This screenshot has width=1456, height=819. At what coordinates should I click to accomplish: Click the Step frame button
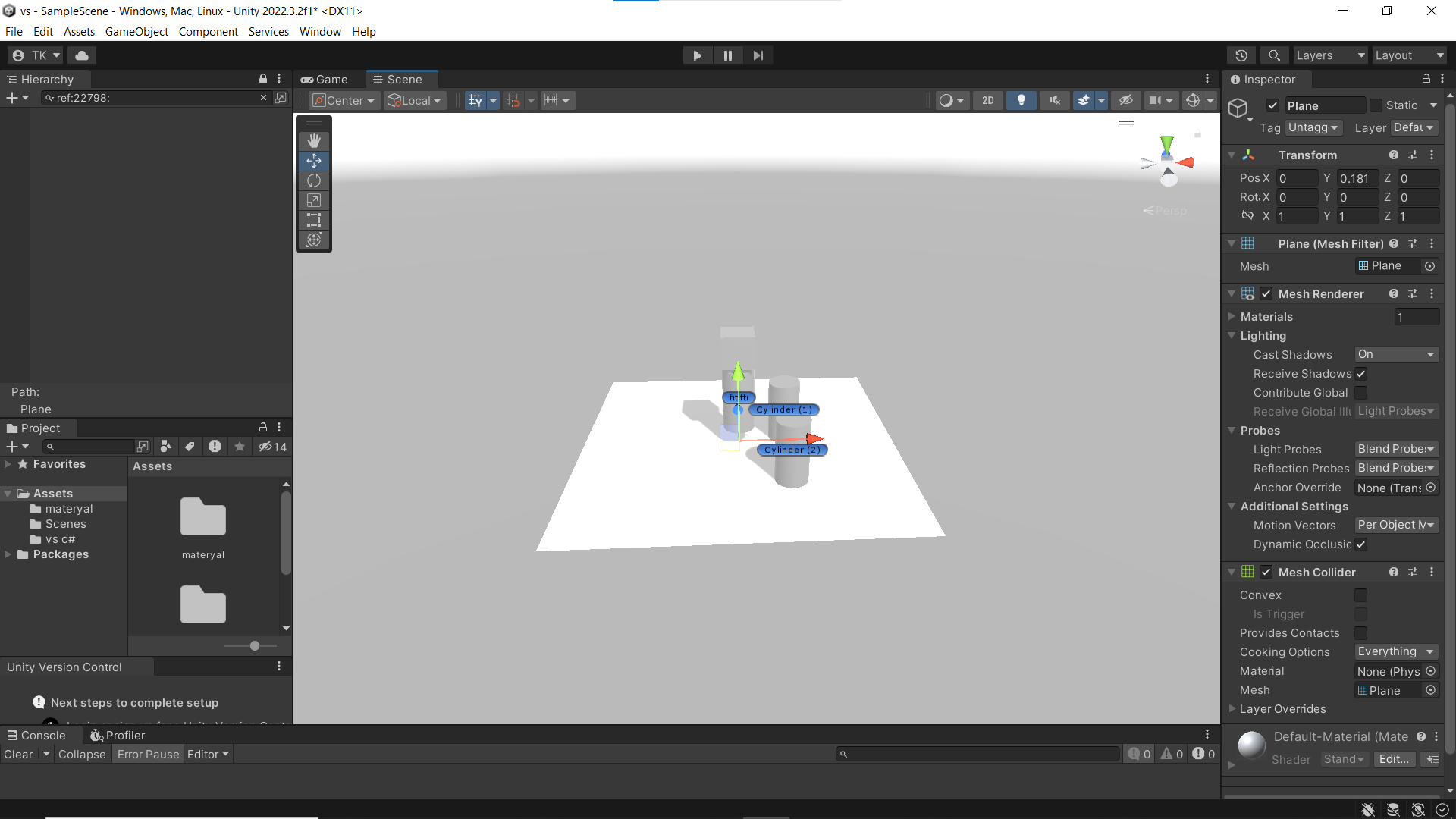[x=758, y=55]
